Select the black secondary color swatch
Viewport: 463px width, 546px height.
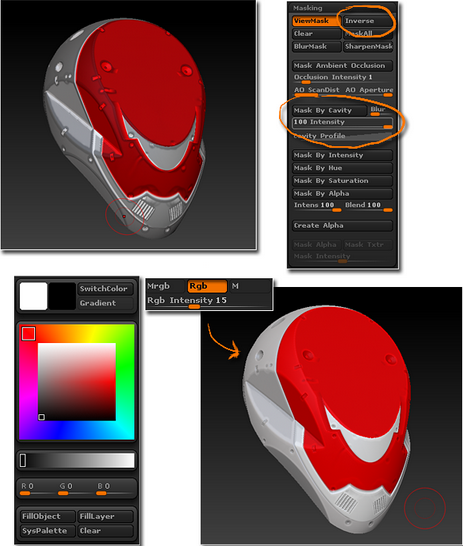62,296
